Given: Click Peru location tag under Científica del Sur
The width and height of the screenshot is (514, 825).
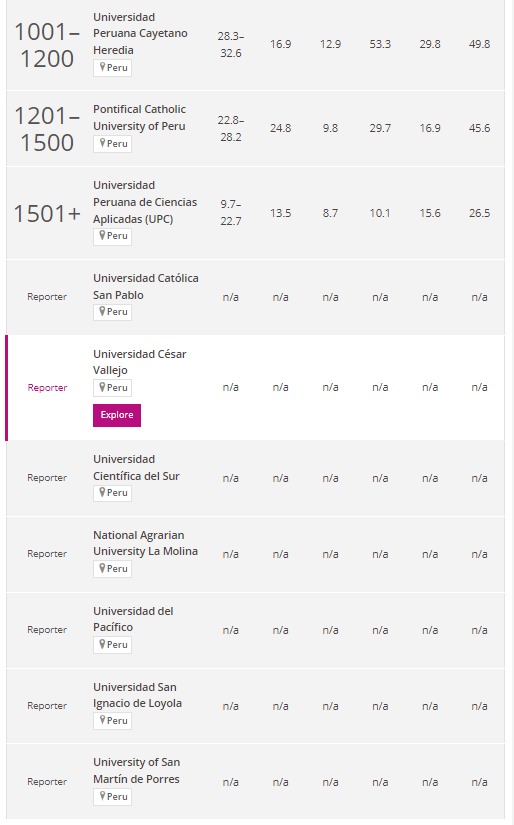Looking at the screenshot, I should tap(113, 493).
